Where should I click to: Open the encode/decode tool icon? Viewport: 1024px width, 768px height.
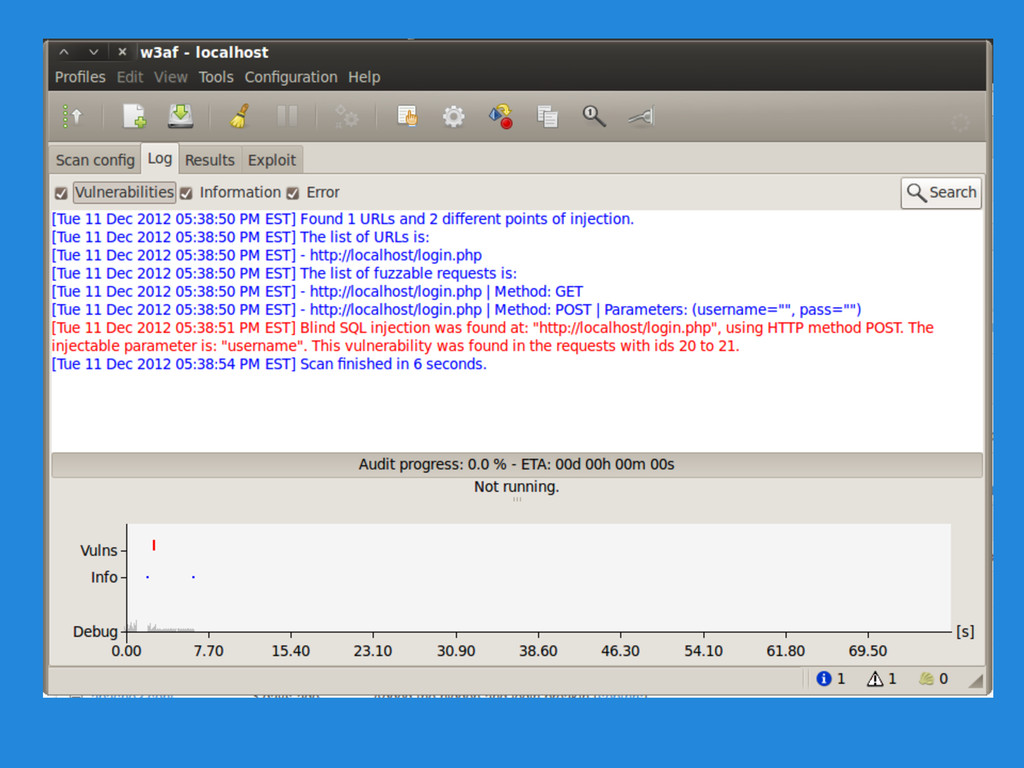point(501,117)
